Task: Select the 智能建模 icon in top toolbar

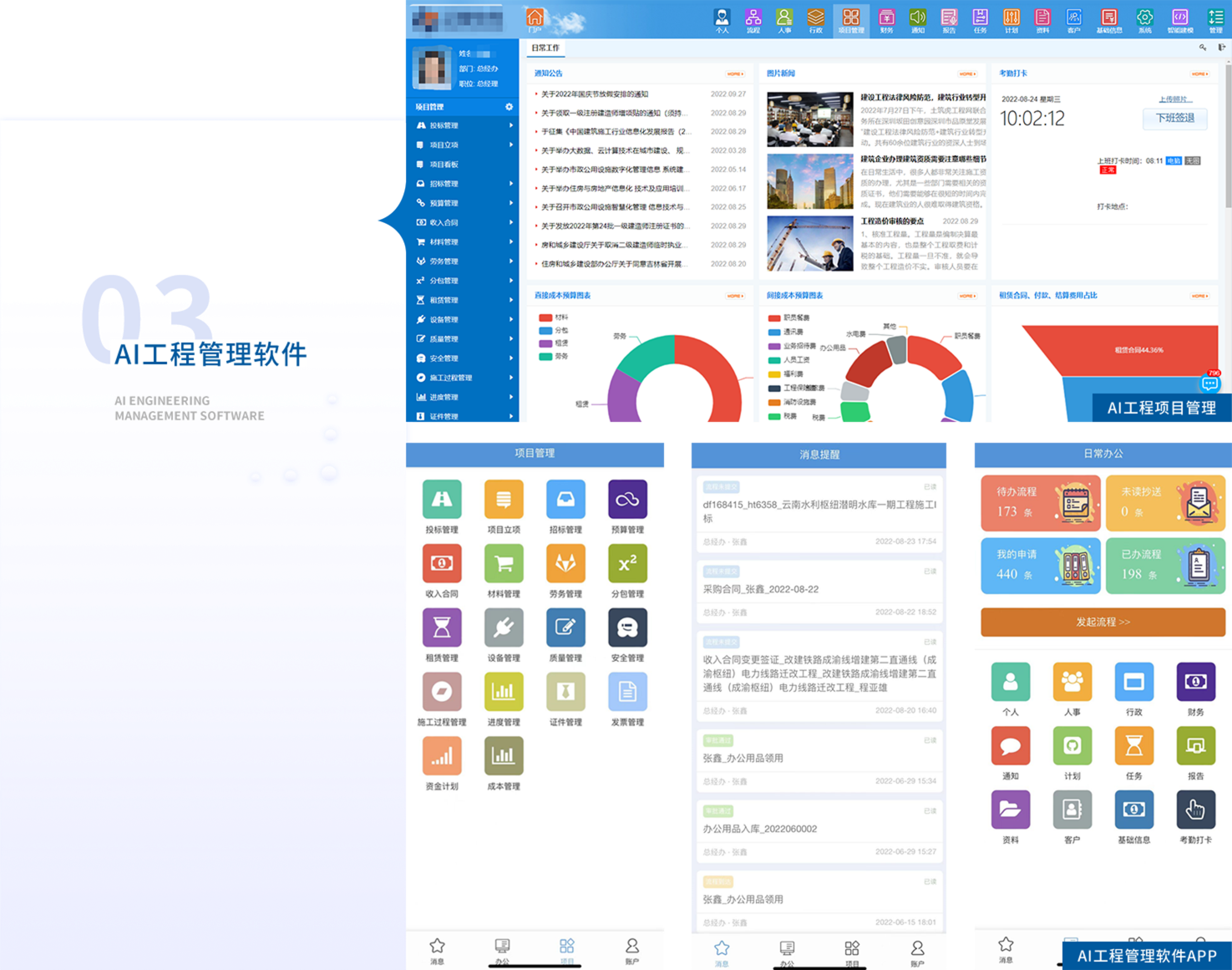Action: (1179, 19)
